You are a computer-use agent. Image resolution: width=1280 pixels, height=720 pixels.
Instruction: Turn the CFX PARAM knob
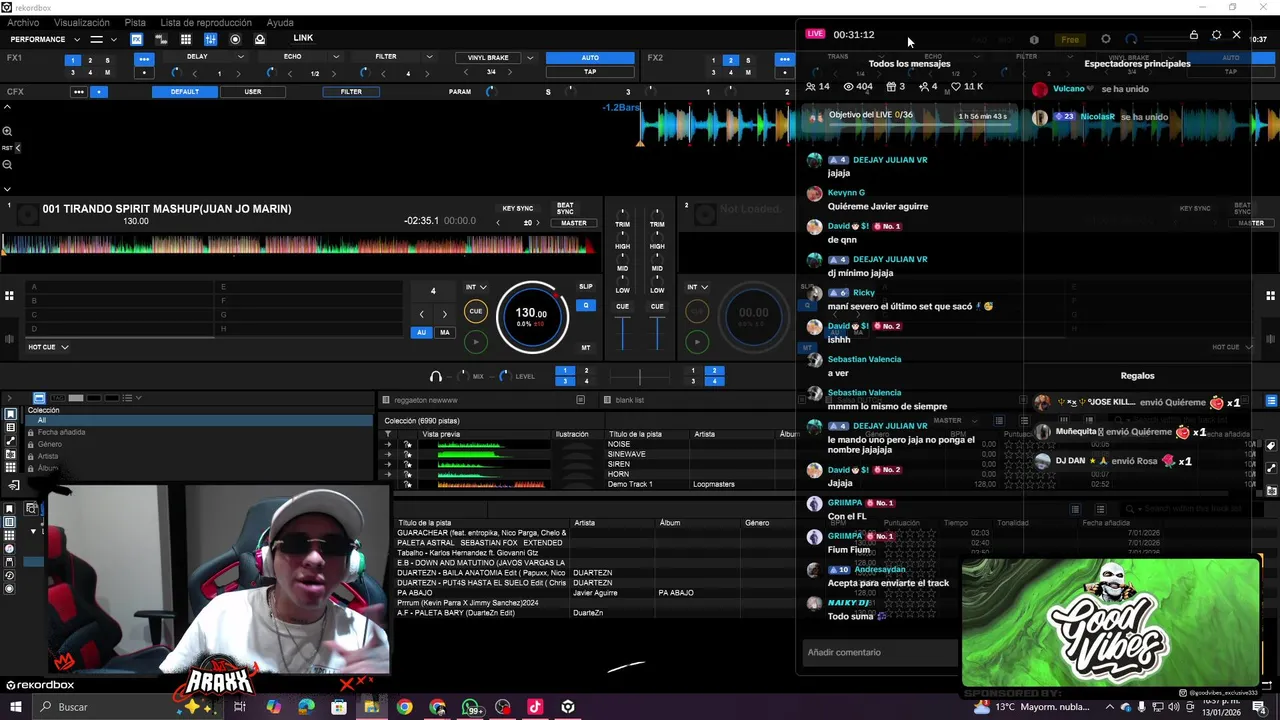tap(490, 92)
